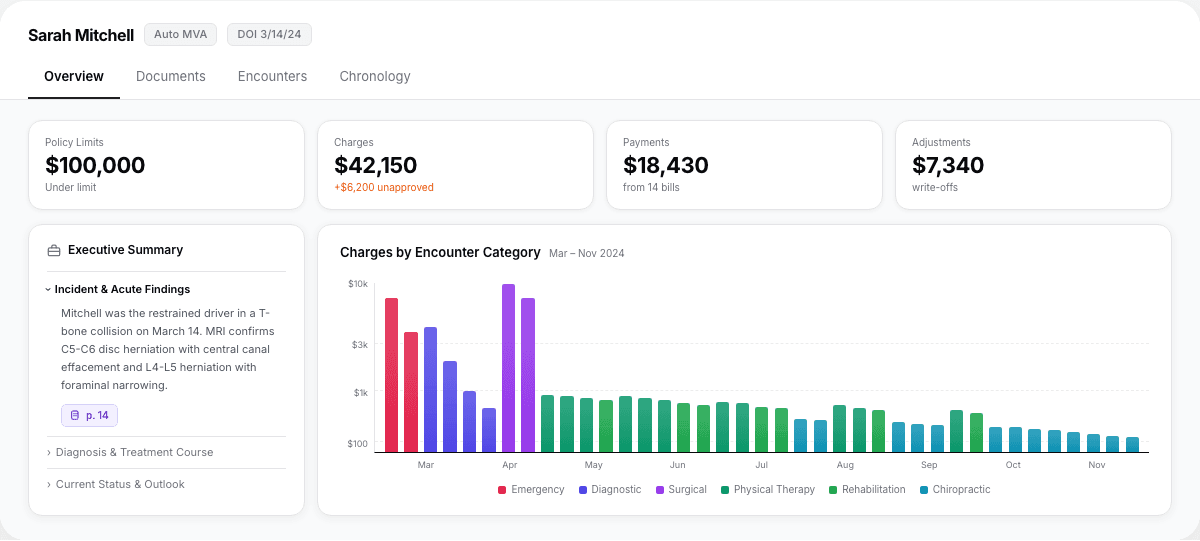The height and width of the screenshot is (541, 1200).
Task: Open the Encounters tab
Action: point(272,76)
